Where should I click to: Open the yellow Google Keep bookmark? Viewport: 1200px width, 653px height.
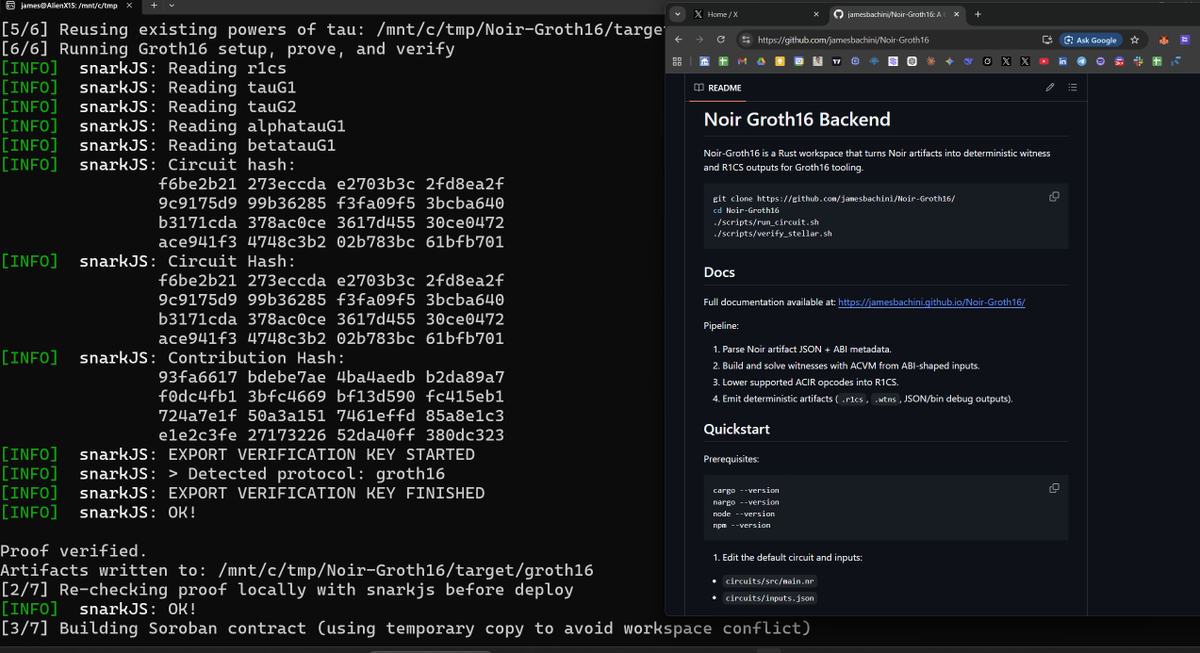click(780, 61)
